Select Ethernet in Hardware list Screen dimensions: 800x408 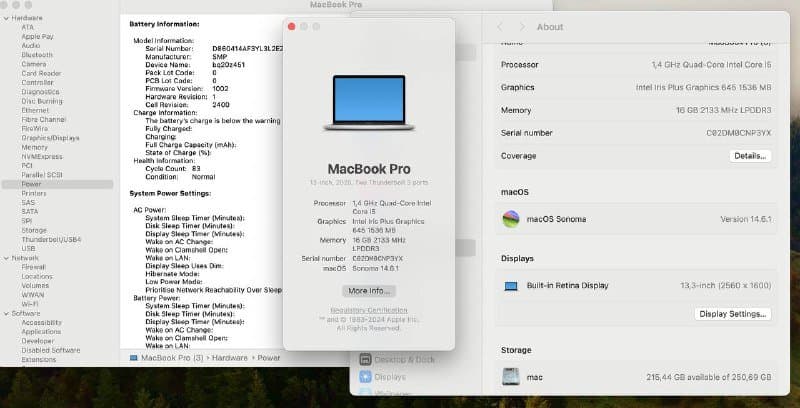pos(35,110)
